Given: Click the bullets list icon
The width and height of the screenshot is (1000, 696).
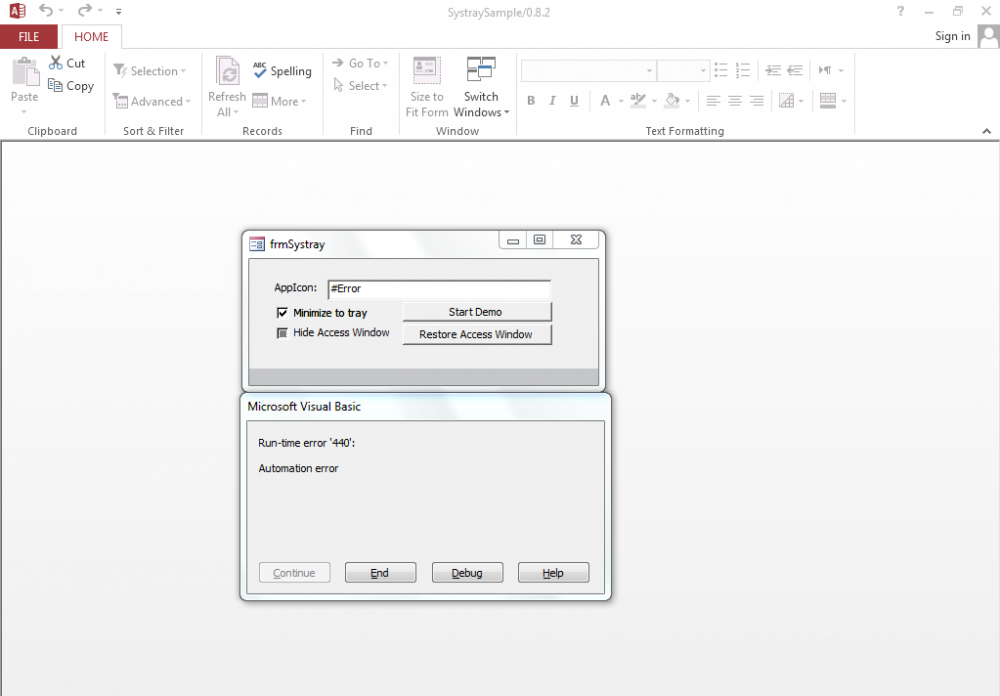Looking at the screenshot, I should coord(721,70).
